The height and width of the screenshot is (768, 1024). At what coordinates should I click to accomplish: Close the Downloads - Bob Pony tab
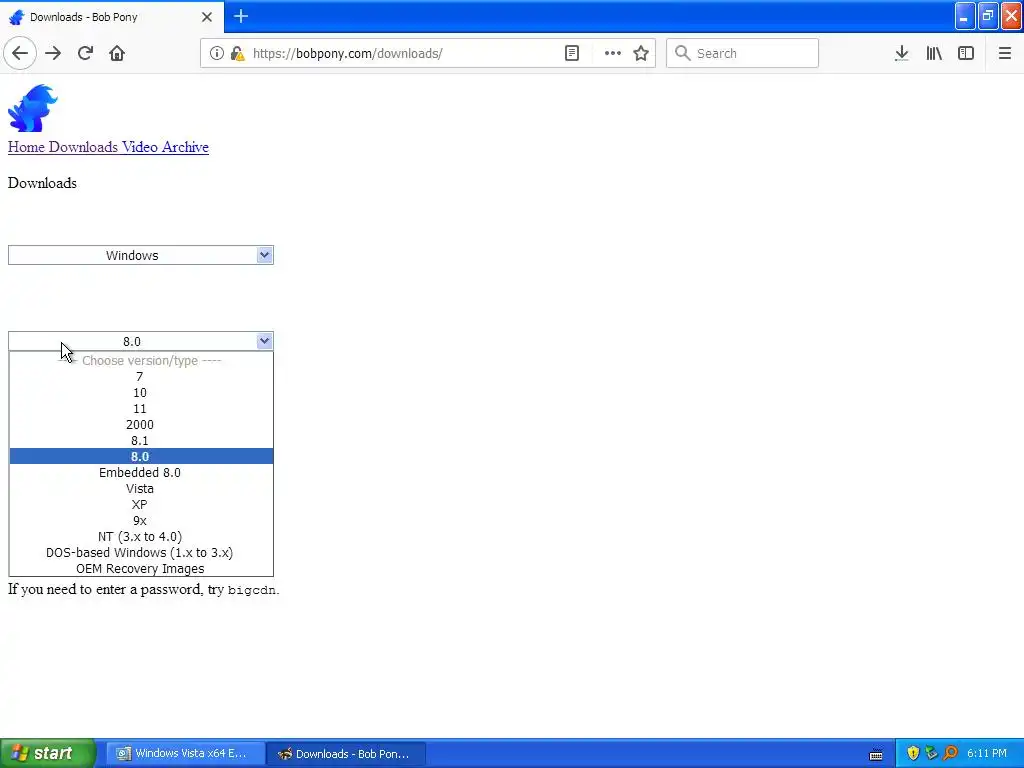pos(206,17)
